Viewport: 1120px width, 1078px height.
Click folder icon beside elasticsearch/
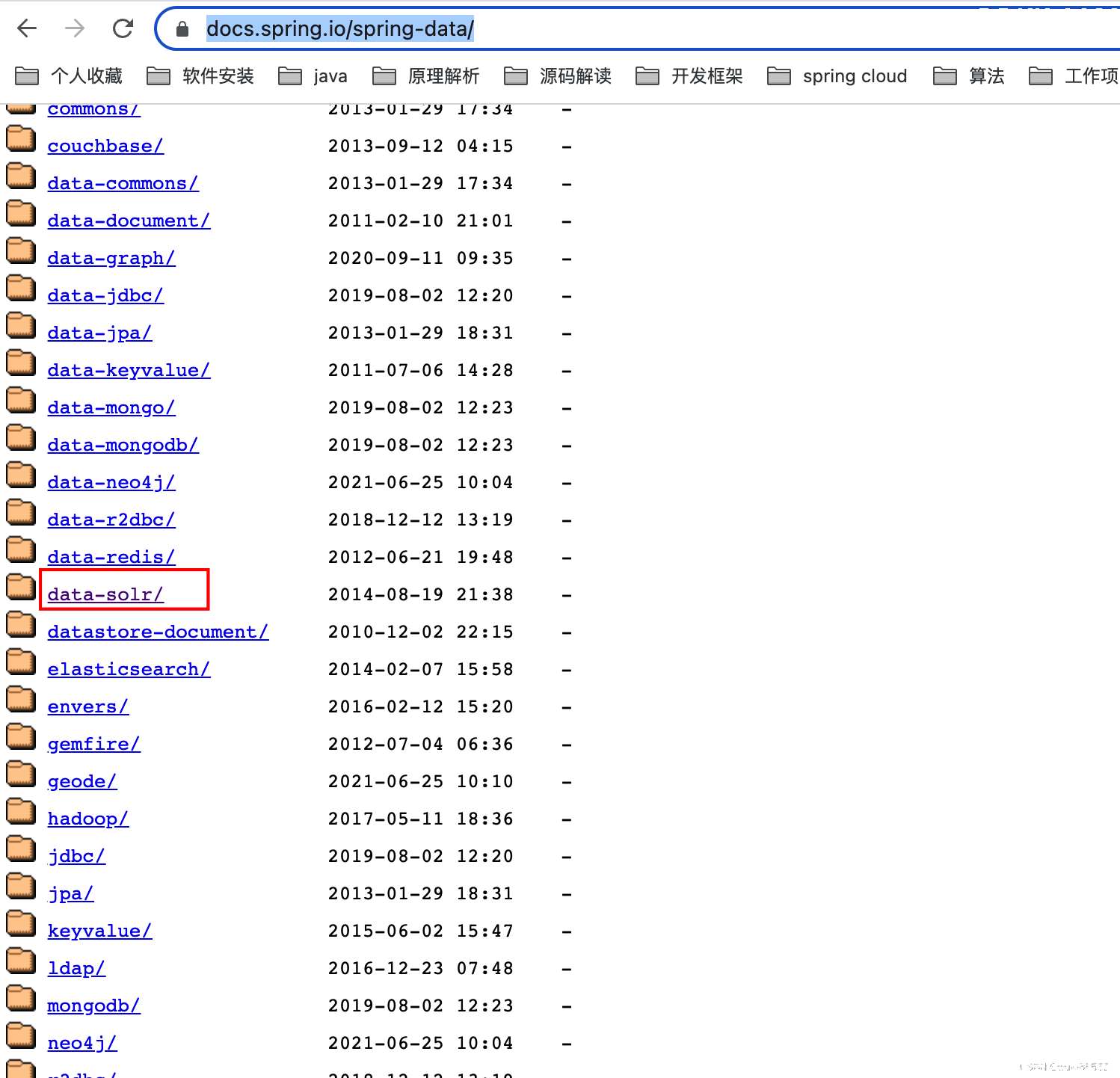(x=21, y=662)
